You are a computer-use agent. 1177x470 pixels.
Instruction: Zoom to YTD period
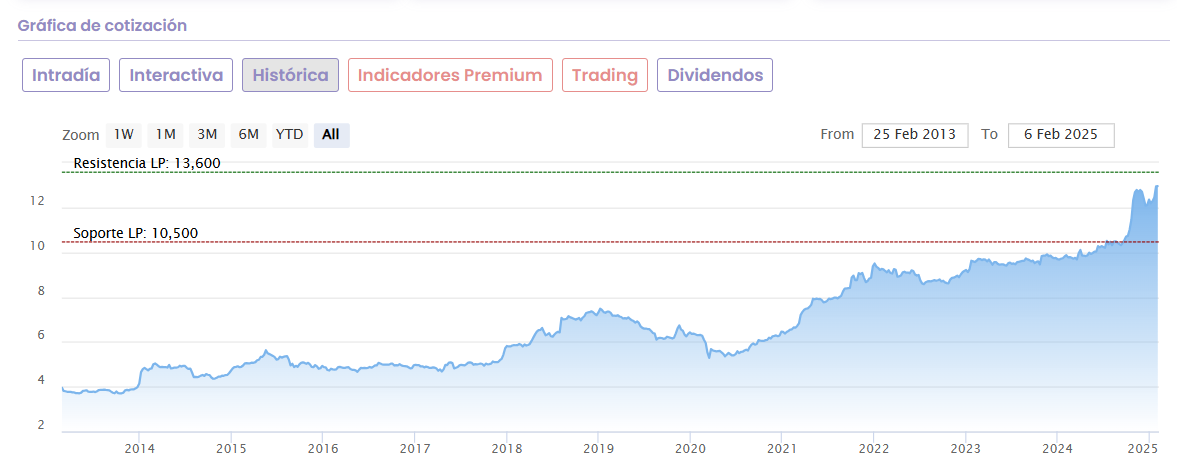289,134
